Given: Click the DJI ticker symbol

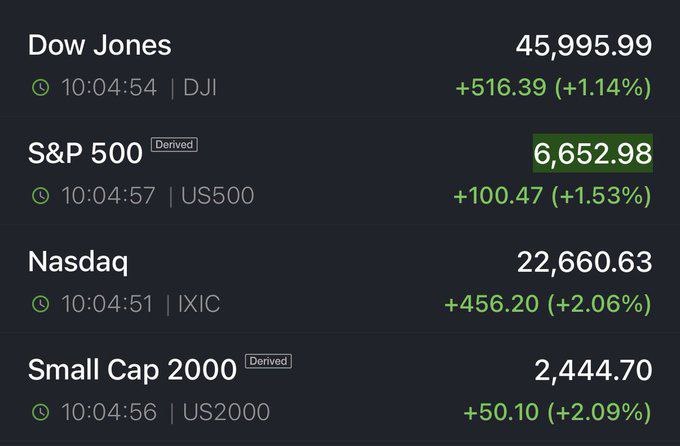Looking at the screenshot, I should (200, 88).
